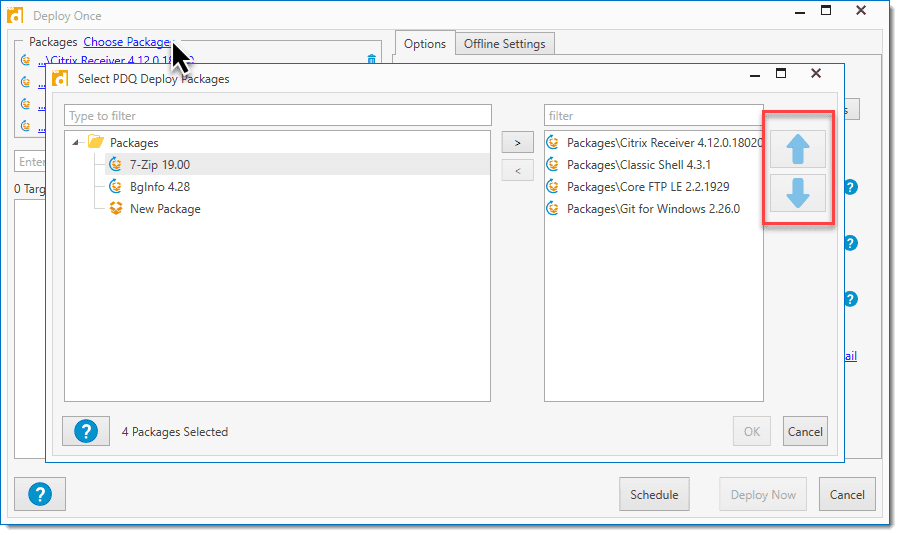Click Schedule in Deploy Once window
Image resolution: width=900 pixels, height=535 pixels.
coord(654,494)
